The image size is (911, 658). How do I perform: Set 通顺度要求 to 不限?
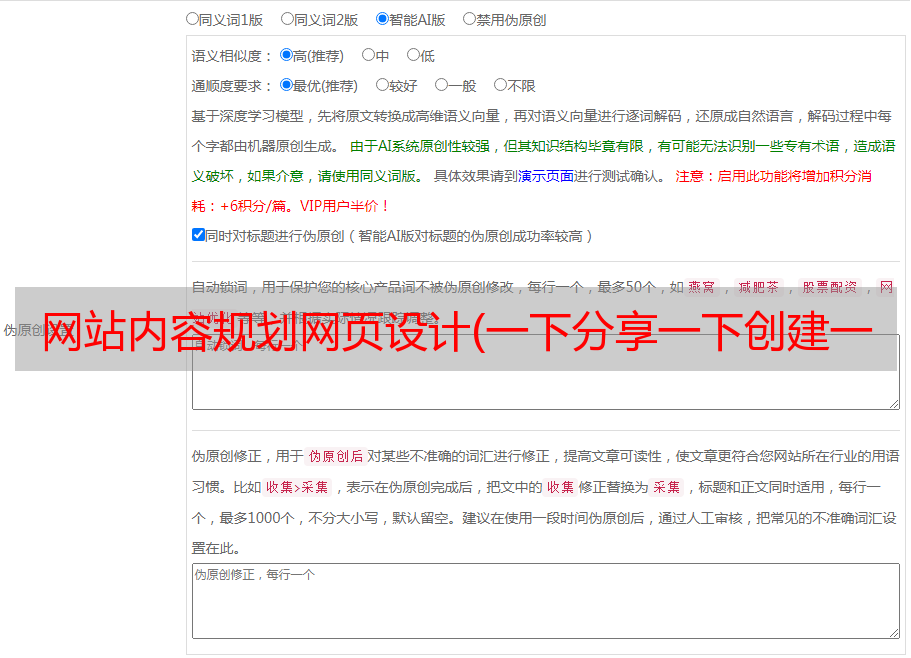point(500,85)
